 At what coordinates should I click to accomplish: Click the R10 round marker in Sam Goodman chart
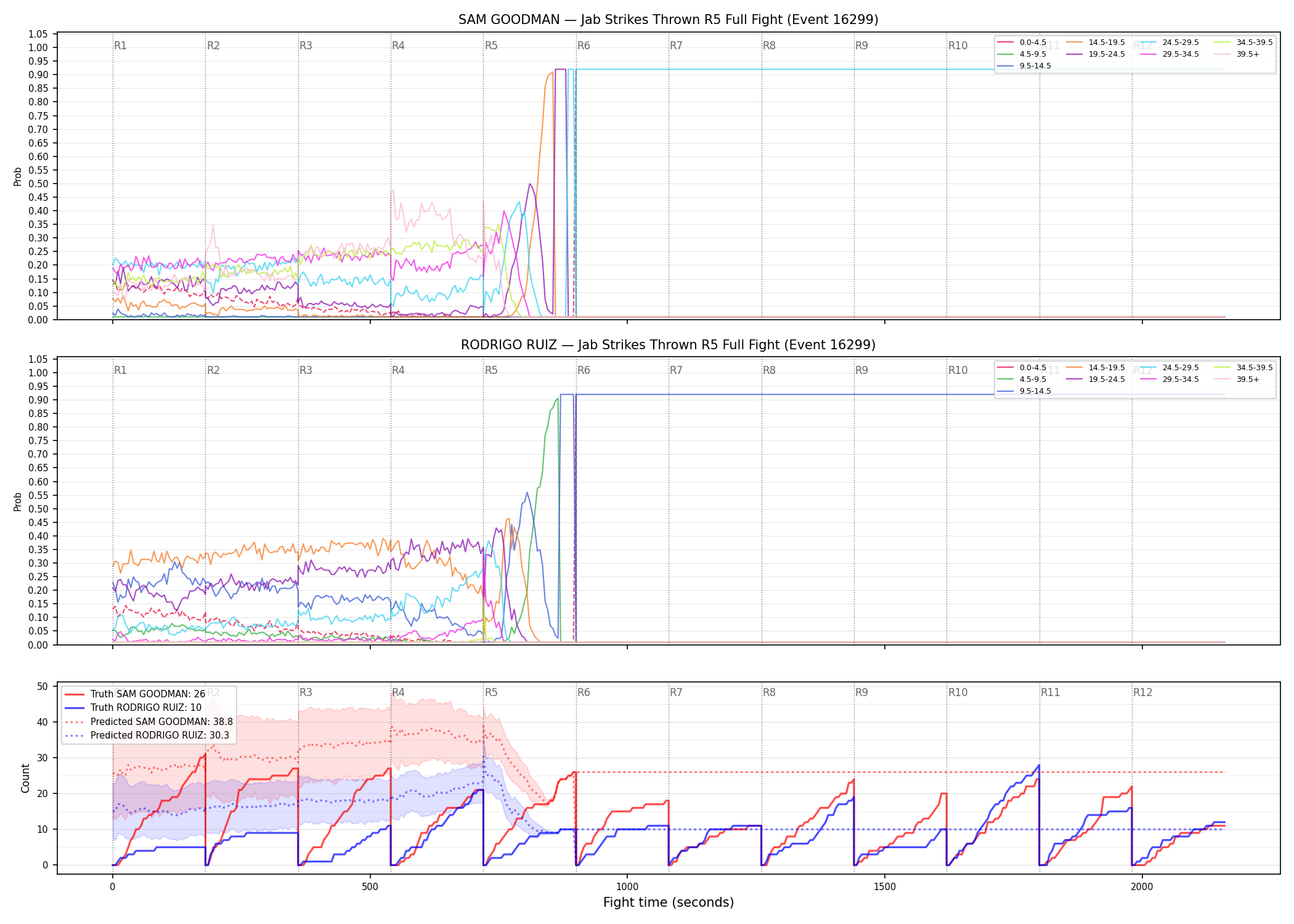tap(958, 46)
